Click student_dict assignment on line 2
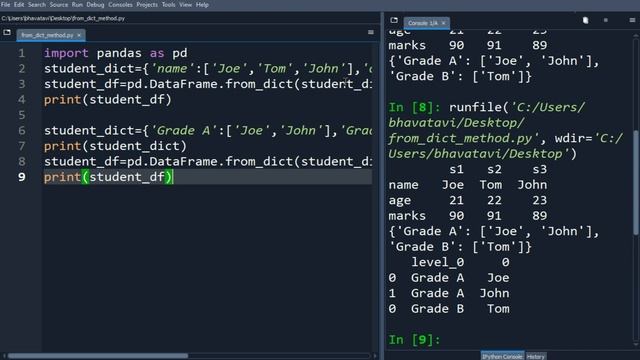Viewport: 640px width, 360px height. pos(208,69)
